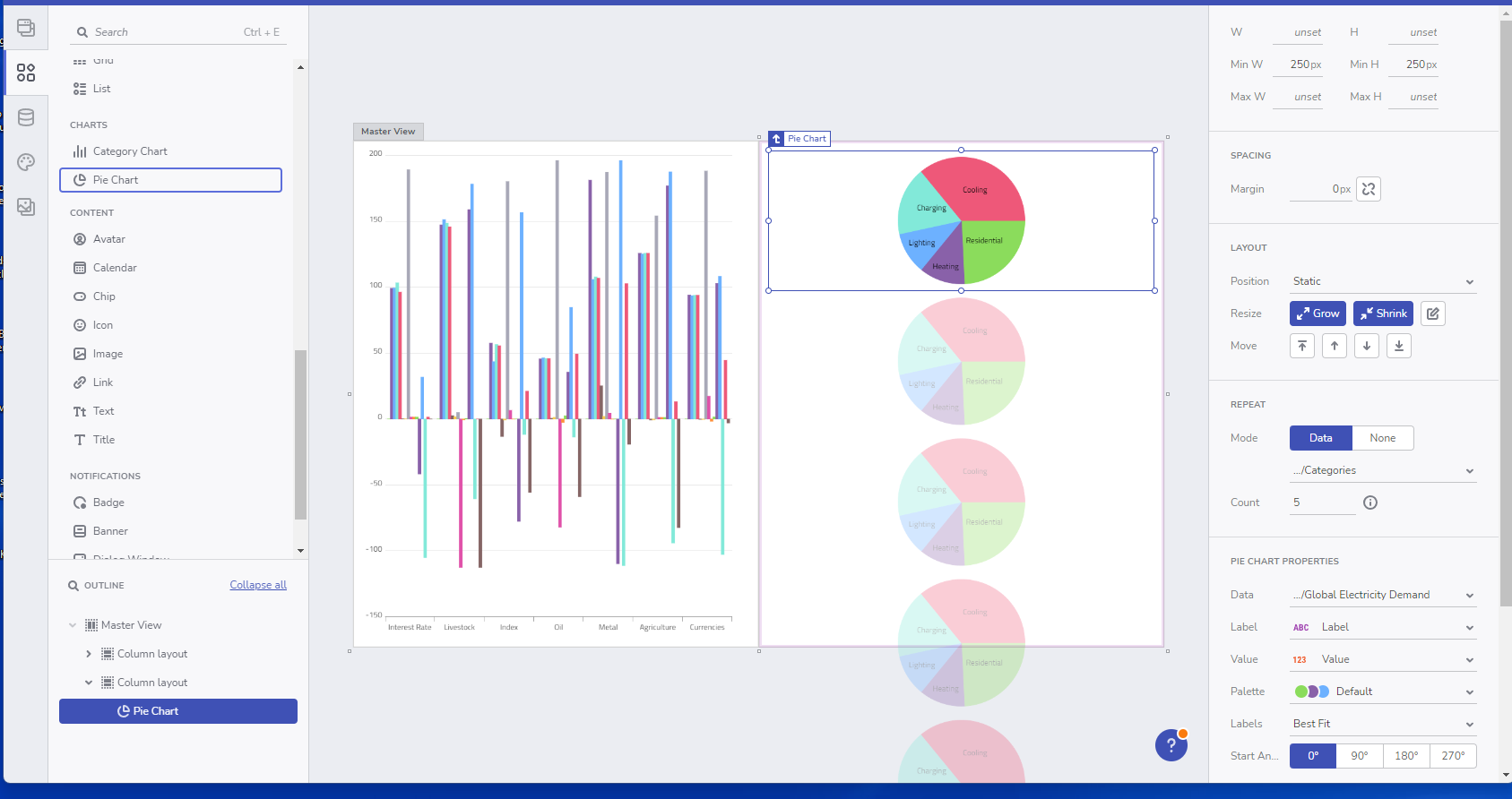Viewport: 1512px width, 799px height.
Task: Move element to top
Action: 1302,346
